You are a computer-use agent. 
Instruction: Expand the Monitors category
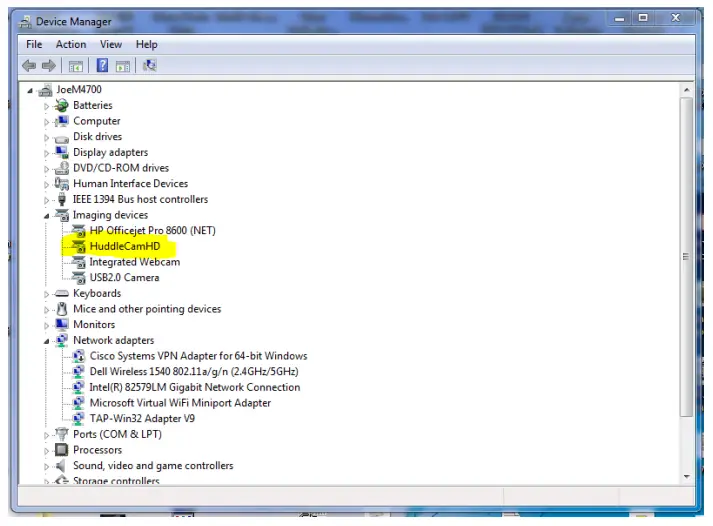point(46,326)
